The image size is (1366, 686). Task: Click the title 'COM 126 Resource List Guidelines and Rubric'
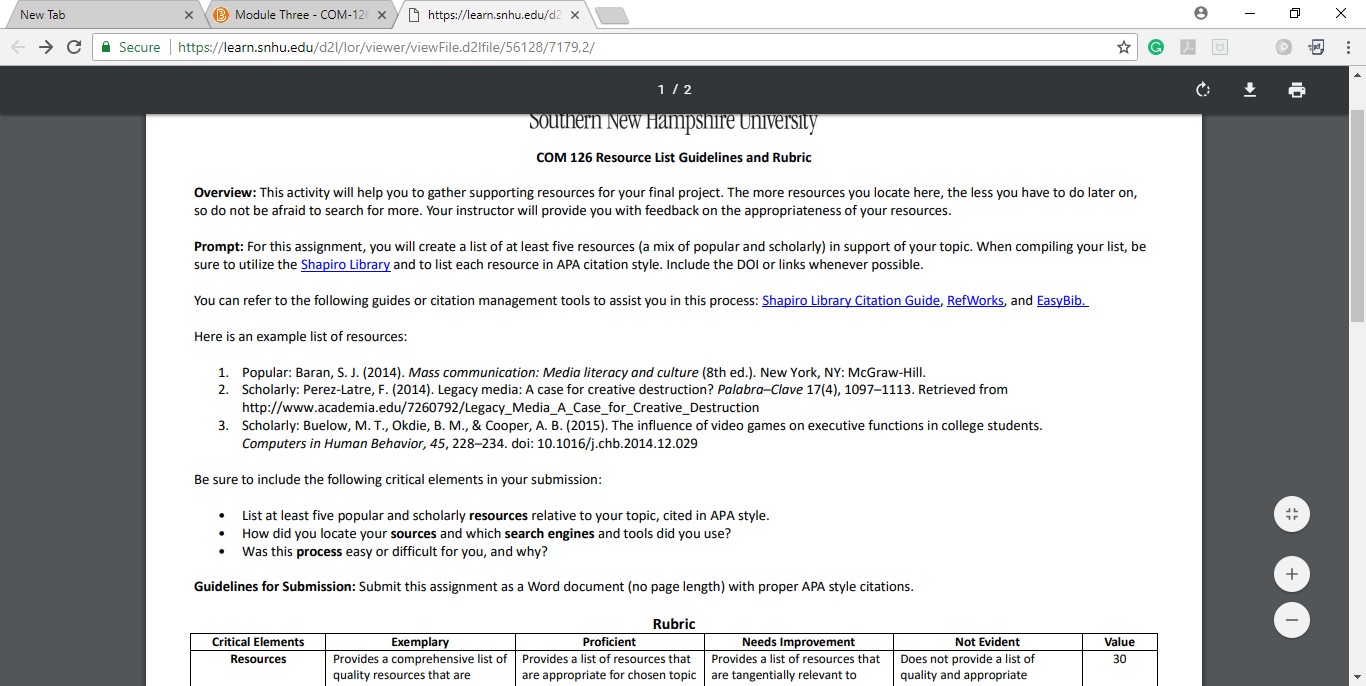tap(674, 158)
